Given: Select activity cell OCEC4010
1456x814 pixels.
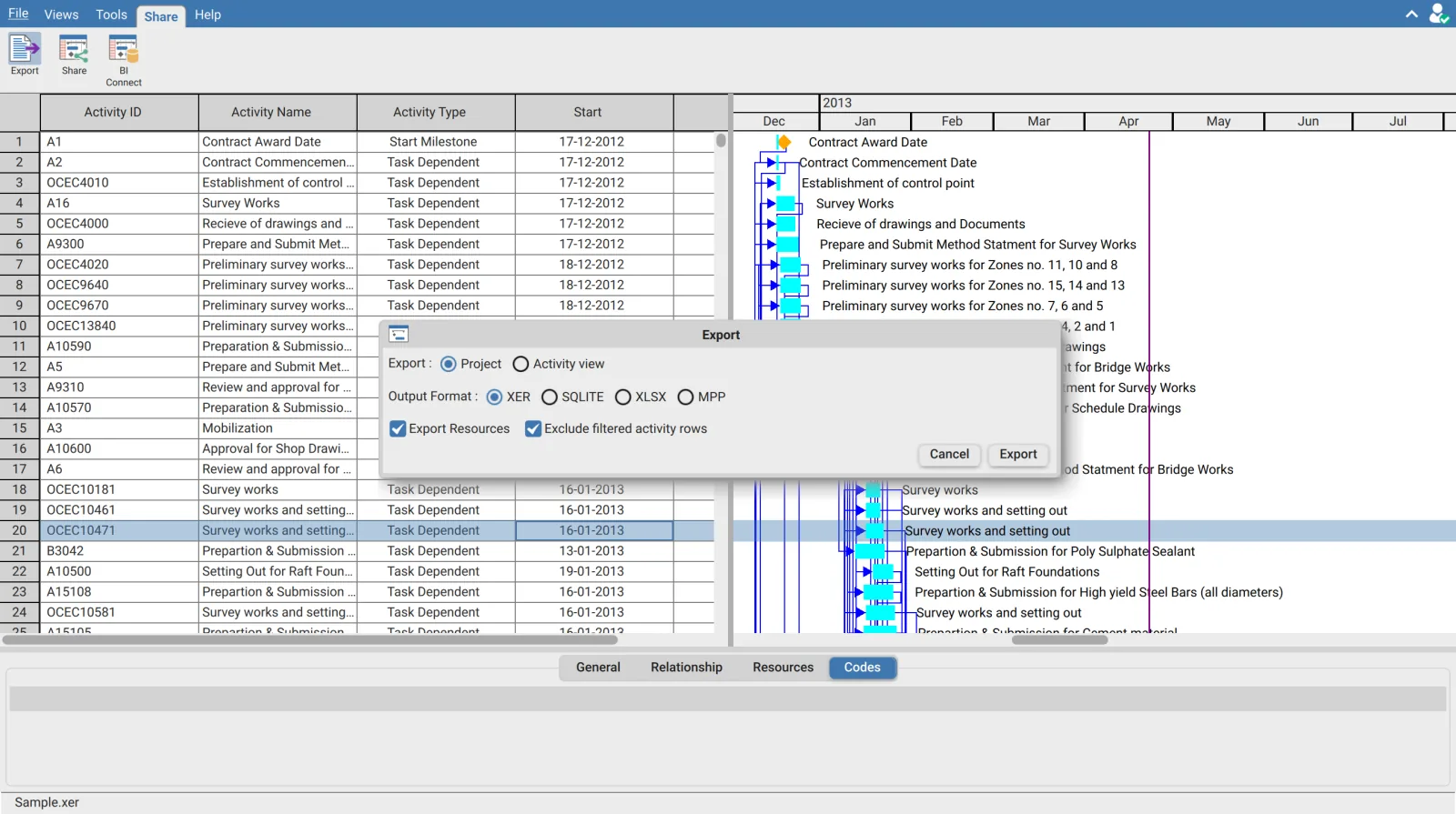Looking at the screenshot, I should (119, 183).
